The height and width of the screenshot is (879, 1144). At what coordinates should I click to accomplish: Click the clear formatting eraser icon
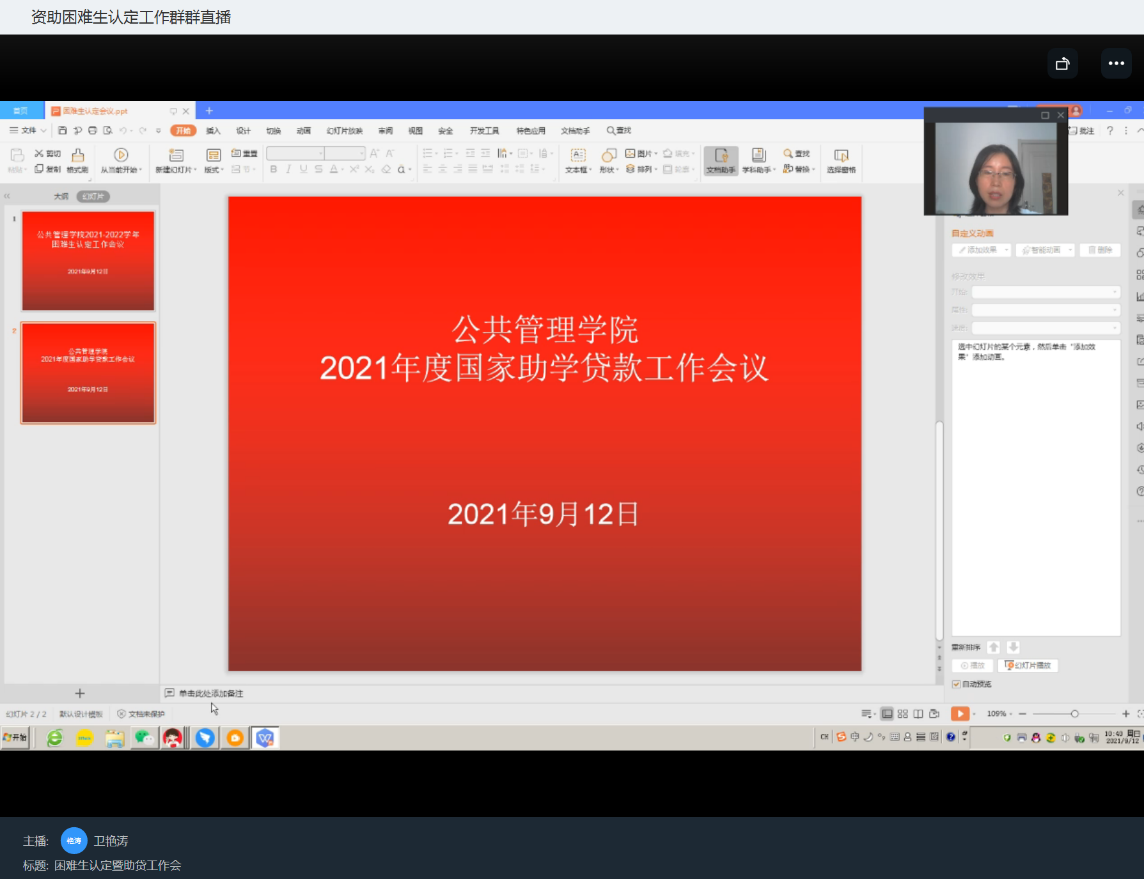coord(386,169)
